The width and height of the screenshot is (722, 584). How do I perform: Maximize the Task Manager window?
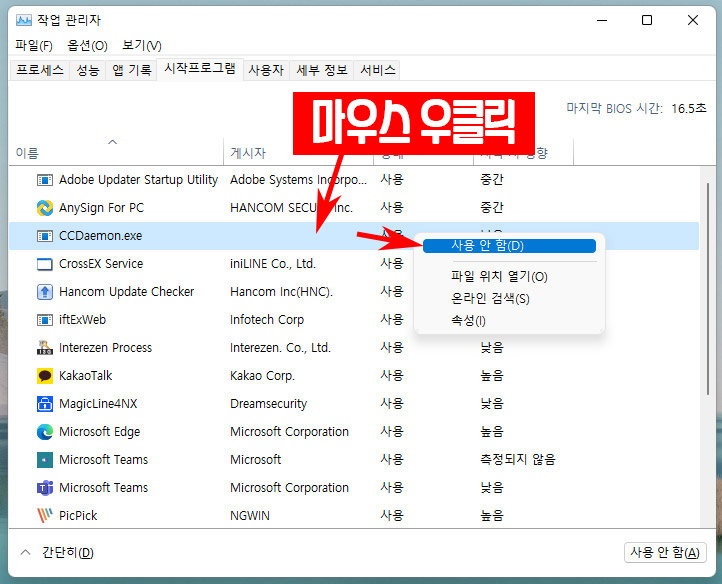tap(647, 20)
